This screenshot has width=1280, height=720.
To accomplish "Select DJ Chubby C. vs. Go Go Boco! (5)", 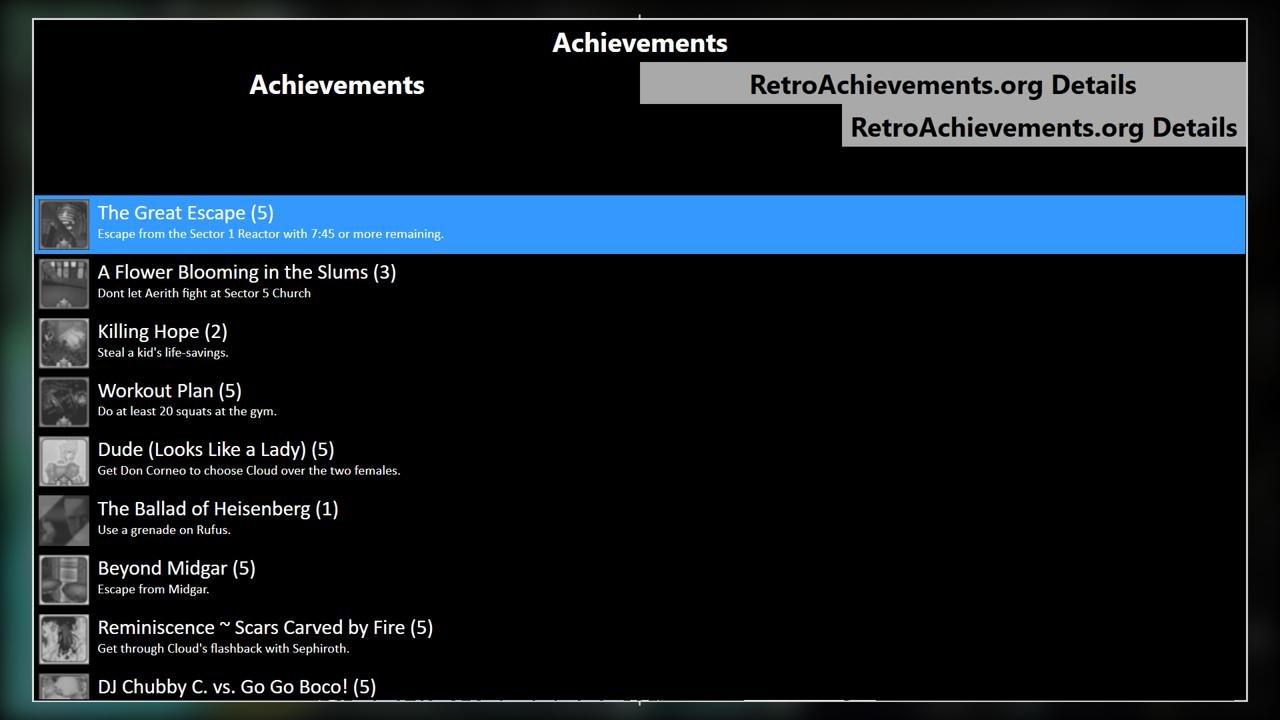I will [237, 686].
